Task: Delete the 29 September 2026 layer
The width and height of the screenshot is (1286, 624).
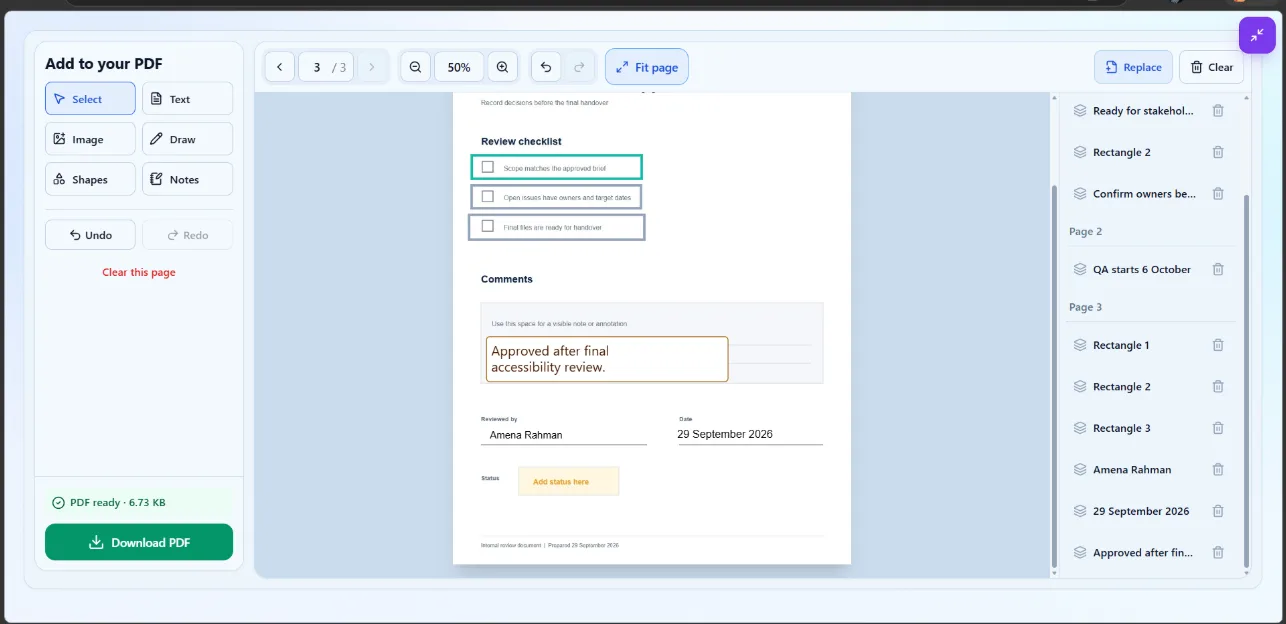Action: coord(1218,511)
